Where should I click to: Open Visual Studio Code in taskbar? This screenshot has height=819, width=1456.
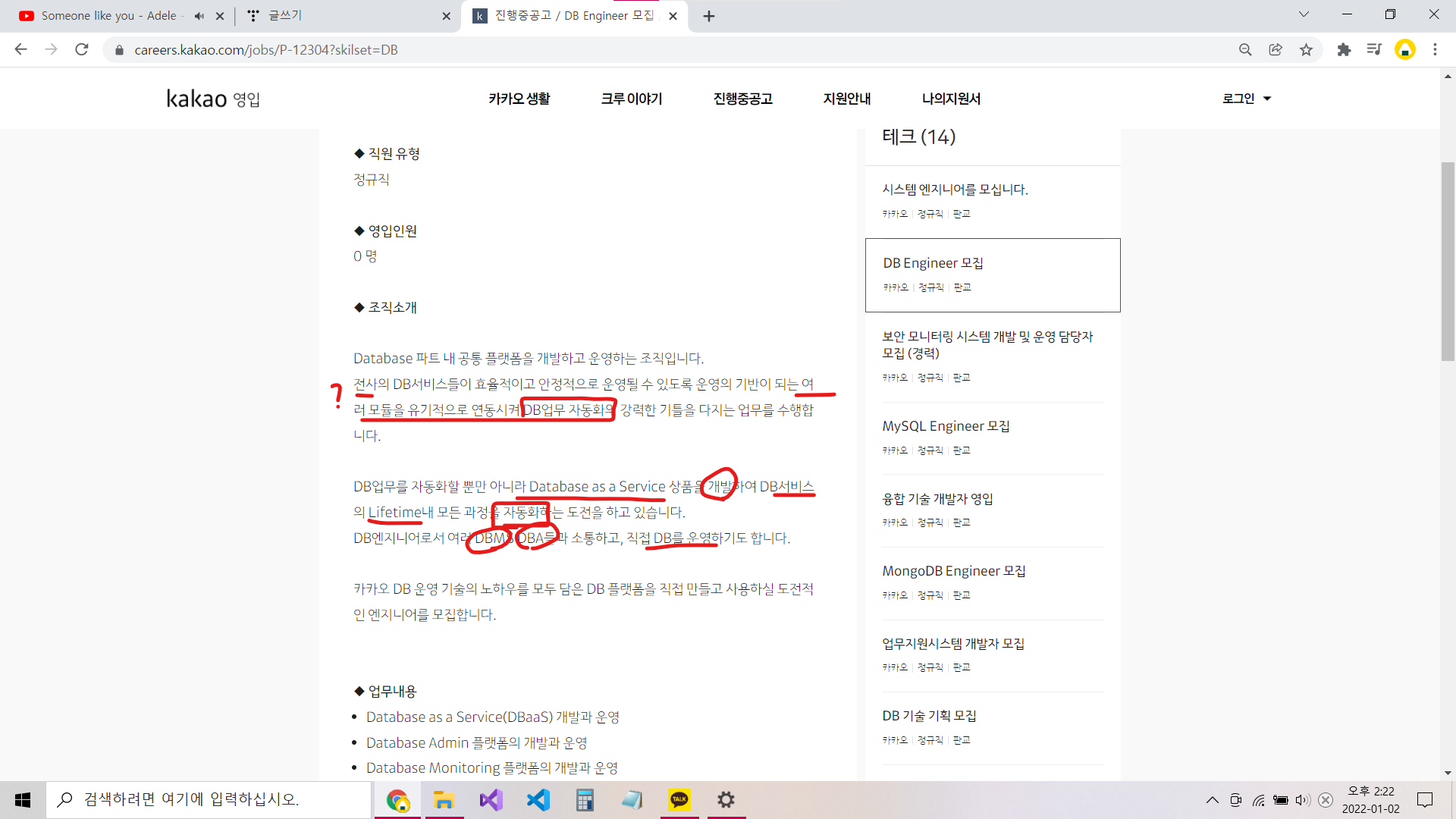click(x=538, y=800)
